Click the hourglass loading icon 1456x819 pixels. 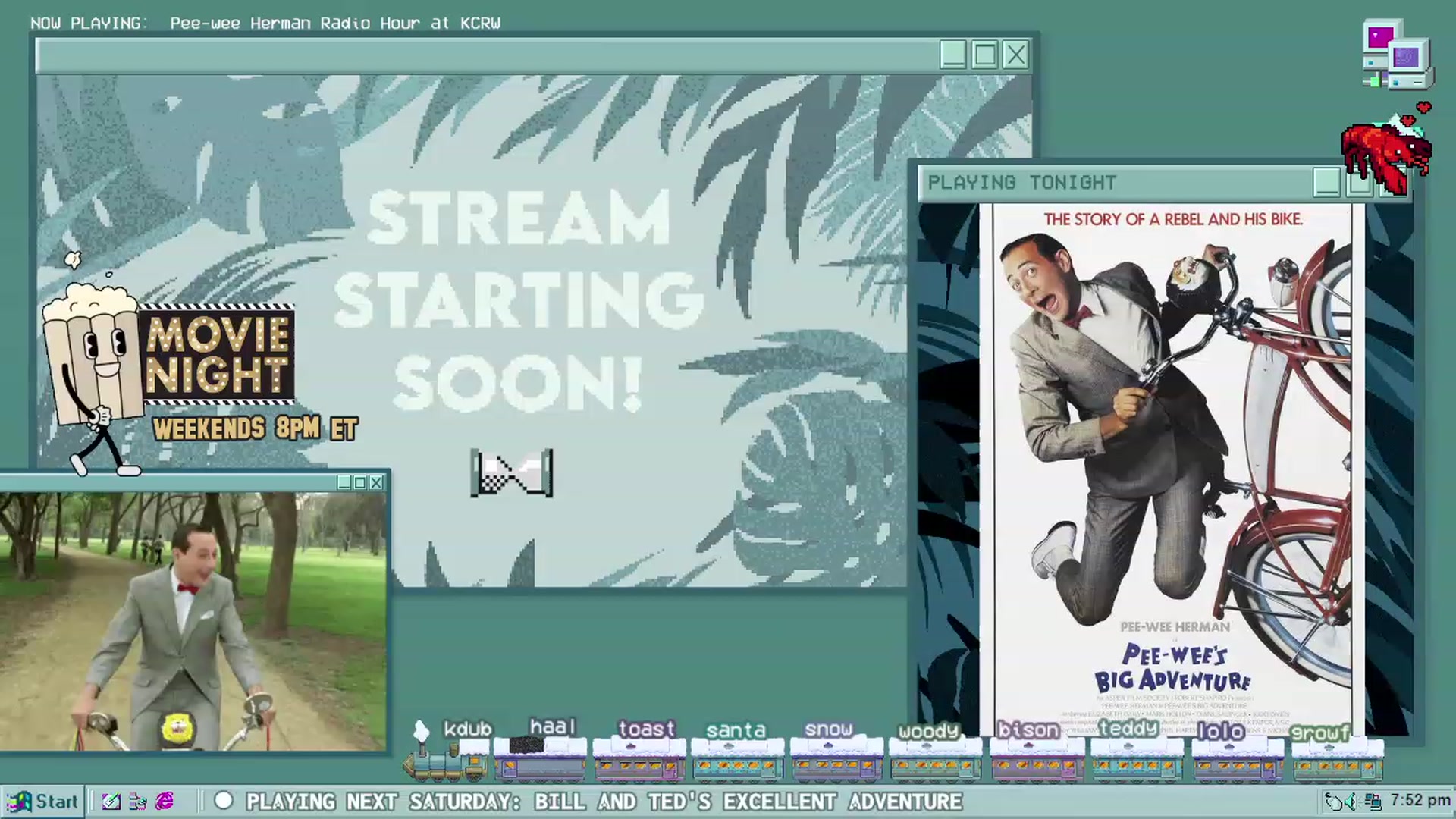[x=512, y=473]
